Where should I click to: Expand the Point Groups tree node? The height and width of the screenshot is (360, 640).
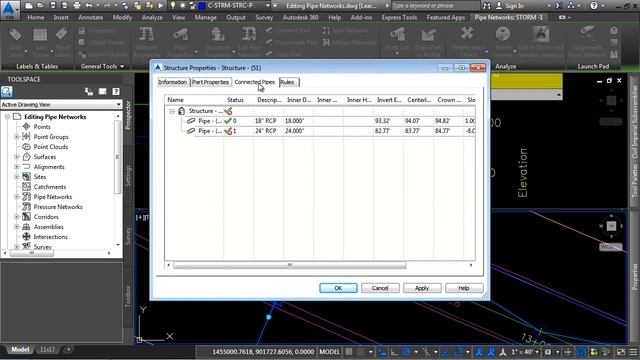17,137
